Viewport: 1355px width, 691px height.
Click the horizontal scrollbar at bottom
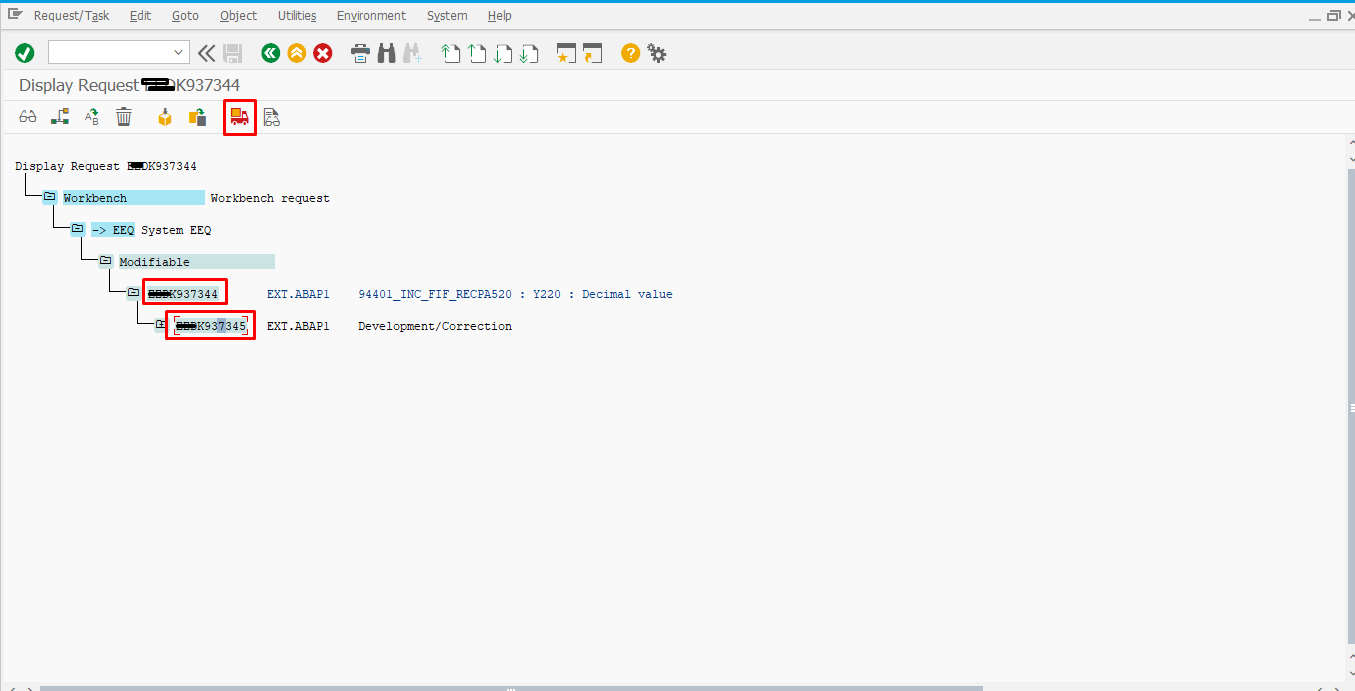point(510,687)
